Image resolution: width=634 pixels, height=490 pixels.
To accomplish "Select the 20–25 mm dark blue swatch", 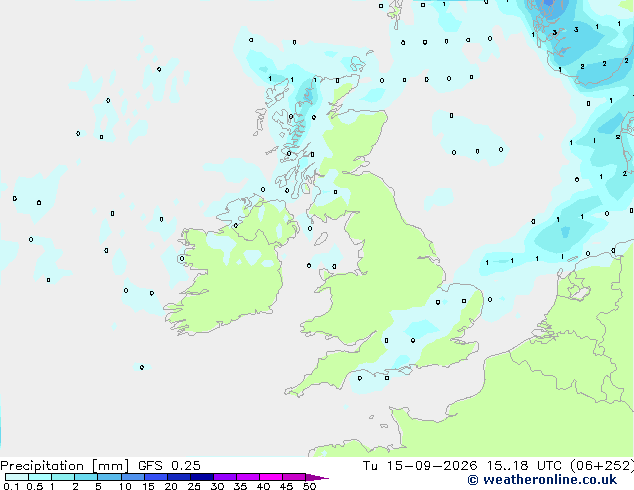I will pyautogui.click(x=178, y=477).
